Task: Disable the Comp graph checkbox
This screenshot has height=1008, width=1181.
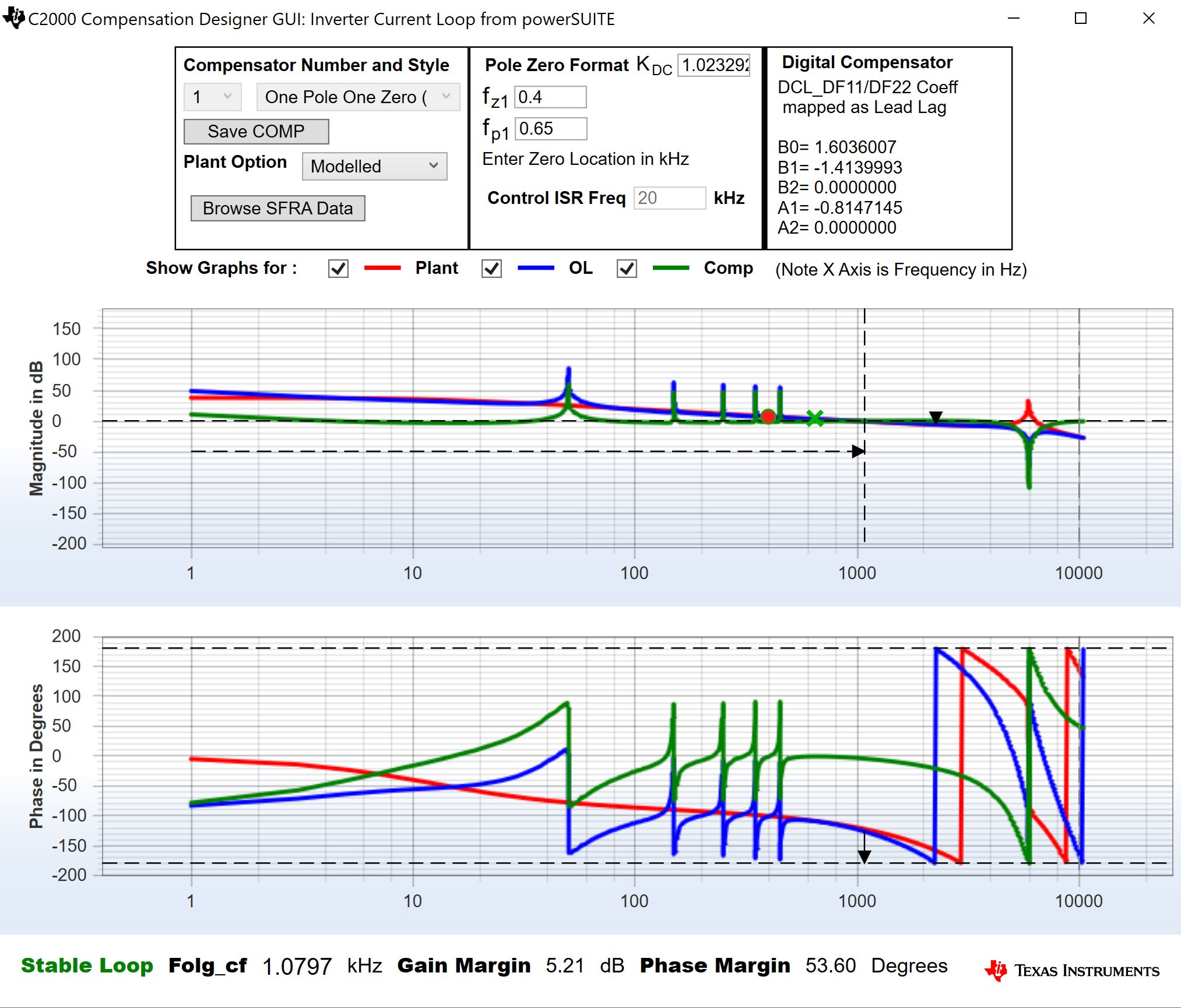Action: (x=627, y=269)
